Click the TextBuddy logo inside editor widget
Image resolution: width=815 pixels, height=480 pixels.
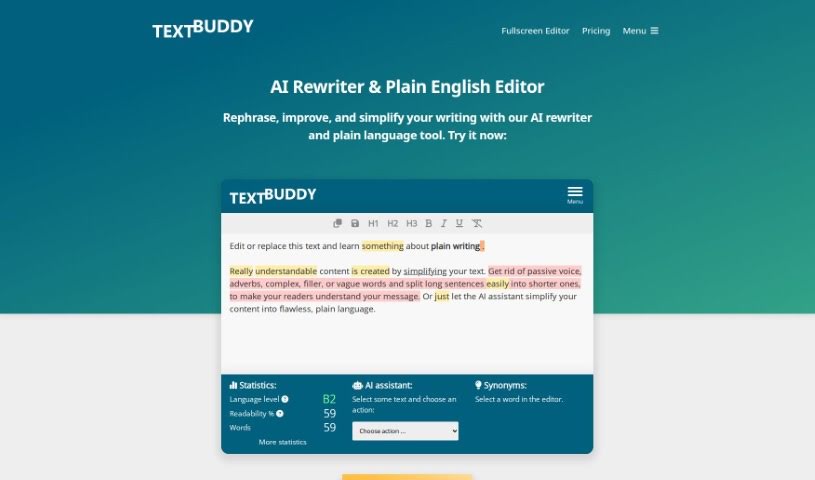point(273,196)
